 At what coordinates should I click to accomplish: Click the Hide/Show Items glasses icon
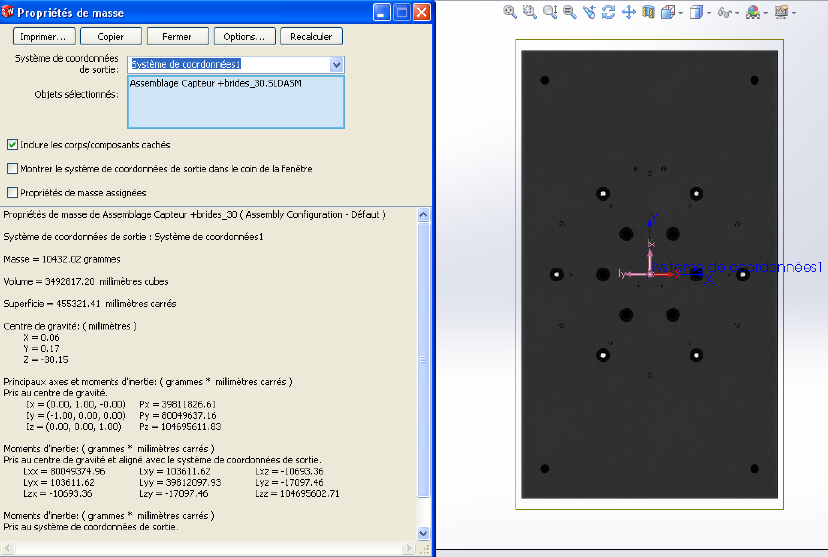coord(724,12)
